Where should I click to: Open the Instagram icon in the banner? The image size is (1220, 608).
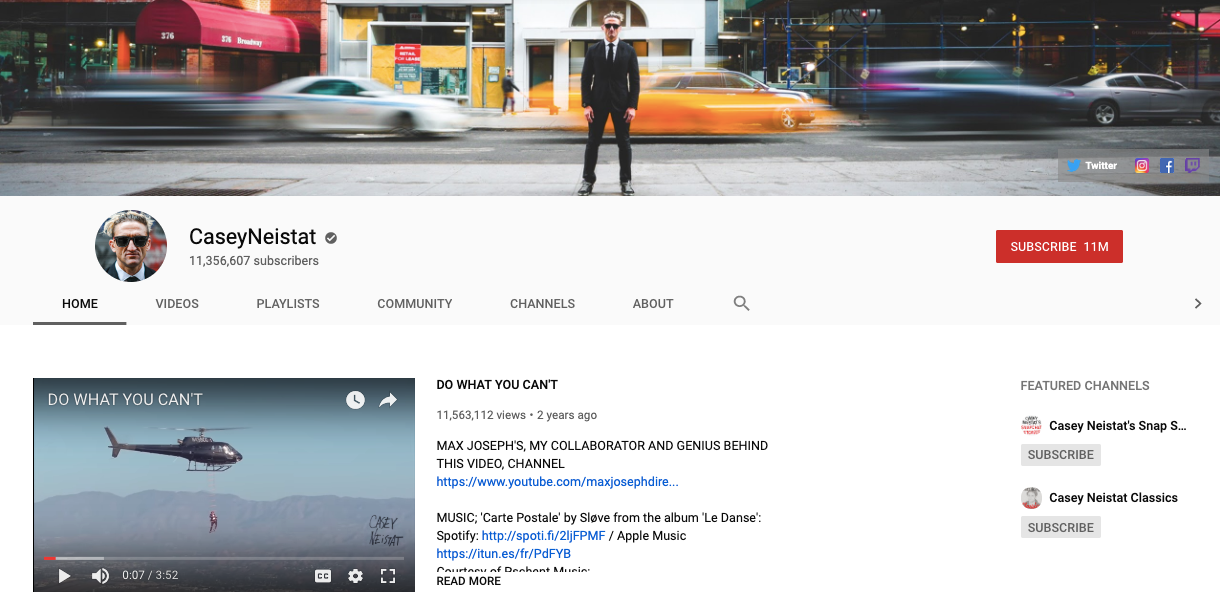pos(1142,166)
